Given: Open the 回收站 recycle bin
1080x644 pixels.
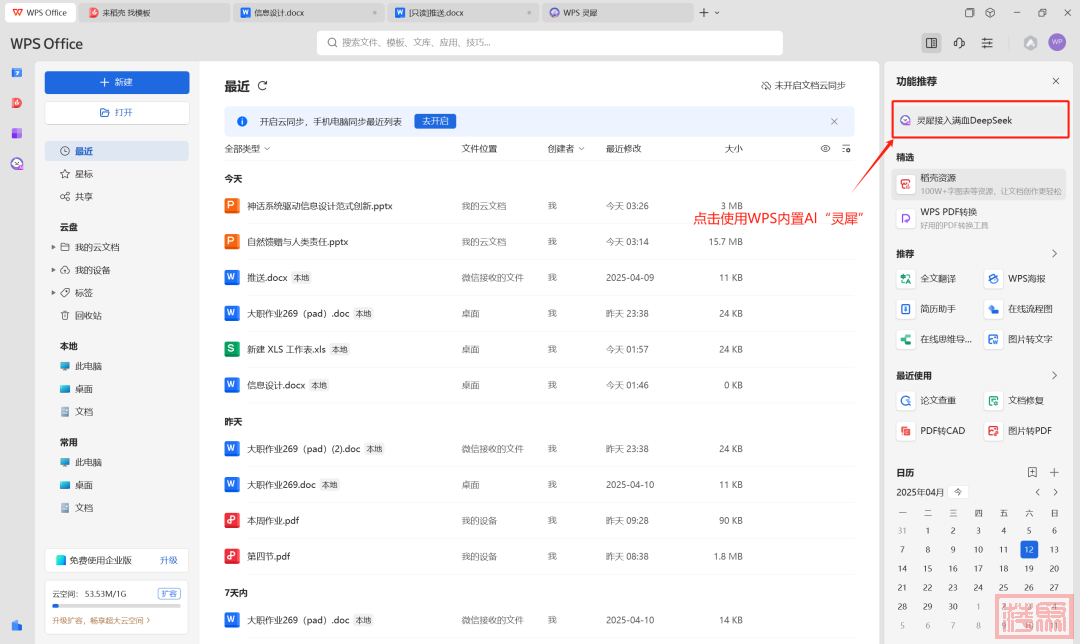Looking at the screenshot, I should pyautogui.click(x=81, y=315).
